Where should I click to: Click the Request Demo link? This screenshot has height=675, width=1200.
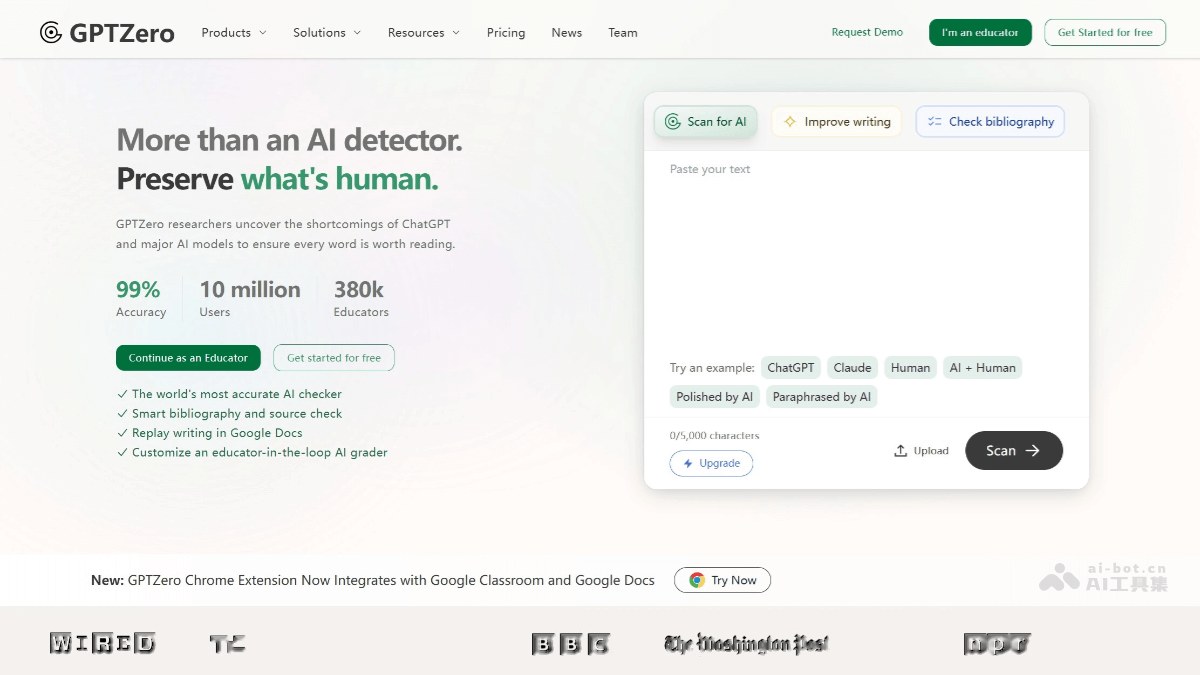[x=867, y=32]
